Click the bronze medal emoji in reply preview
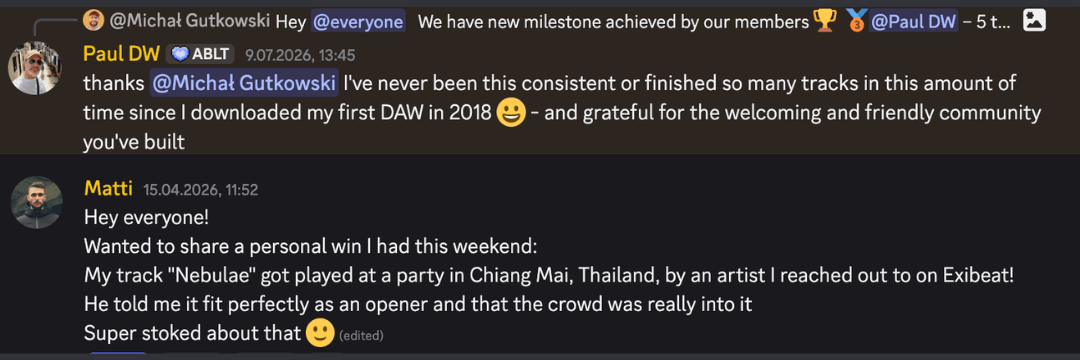Viewport: 1080px width, 360px height. [855, 21]
